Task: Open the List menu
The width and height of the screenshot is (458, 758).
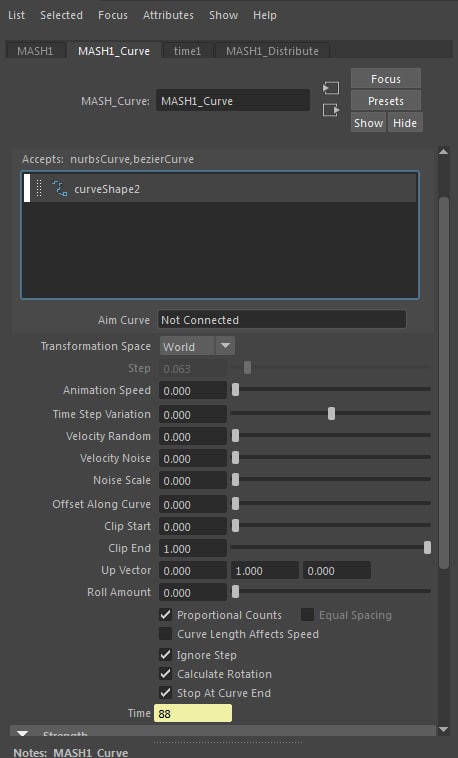Action: pyautogui.click(x=16, y=15)
